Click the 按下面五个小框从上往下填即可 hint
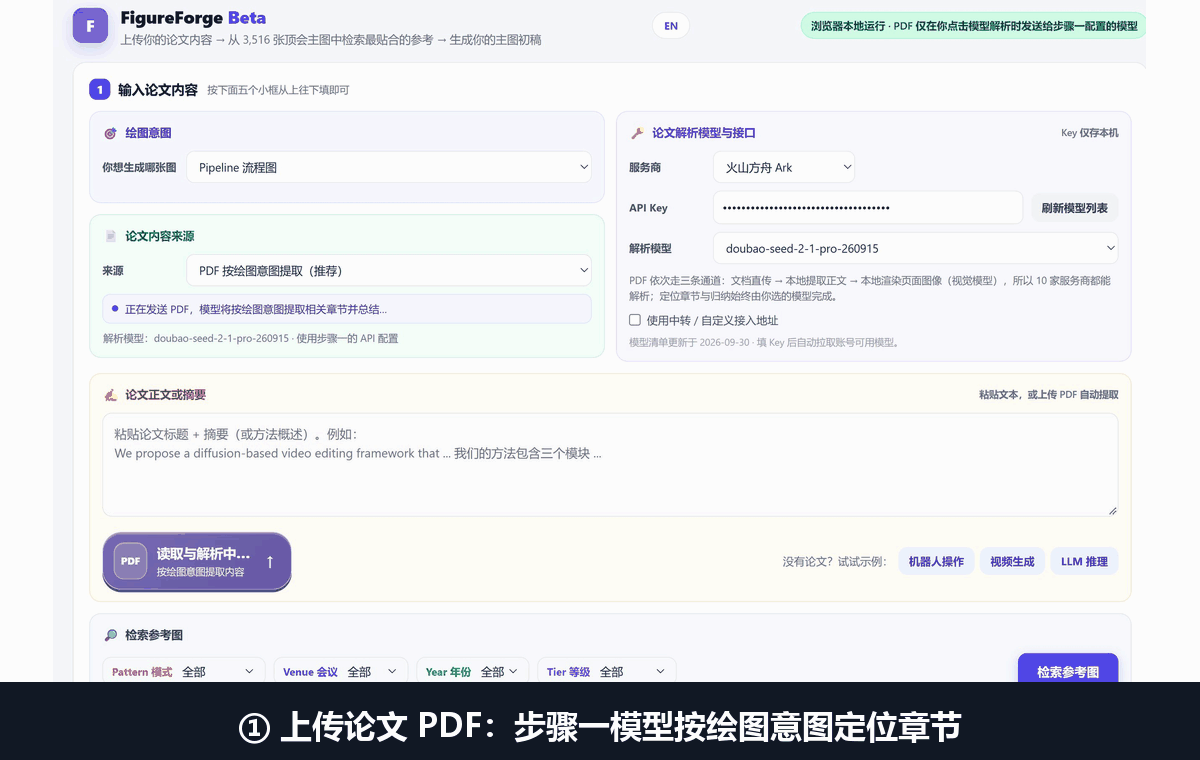Screen dimensions: 1200x760 click(x=278, y=90)
